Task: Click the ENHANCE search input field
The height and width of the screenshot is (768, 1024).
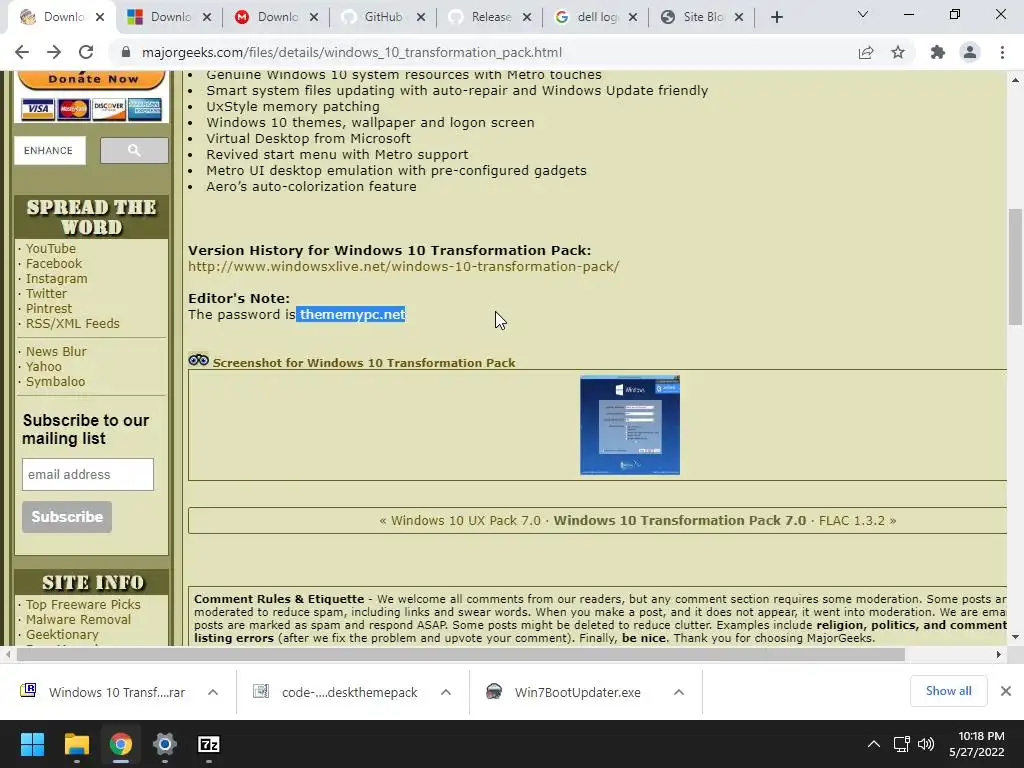Action: (x=50, y=150)
